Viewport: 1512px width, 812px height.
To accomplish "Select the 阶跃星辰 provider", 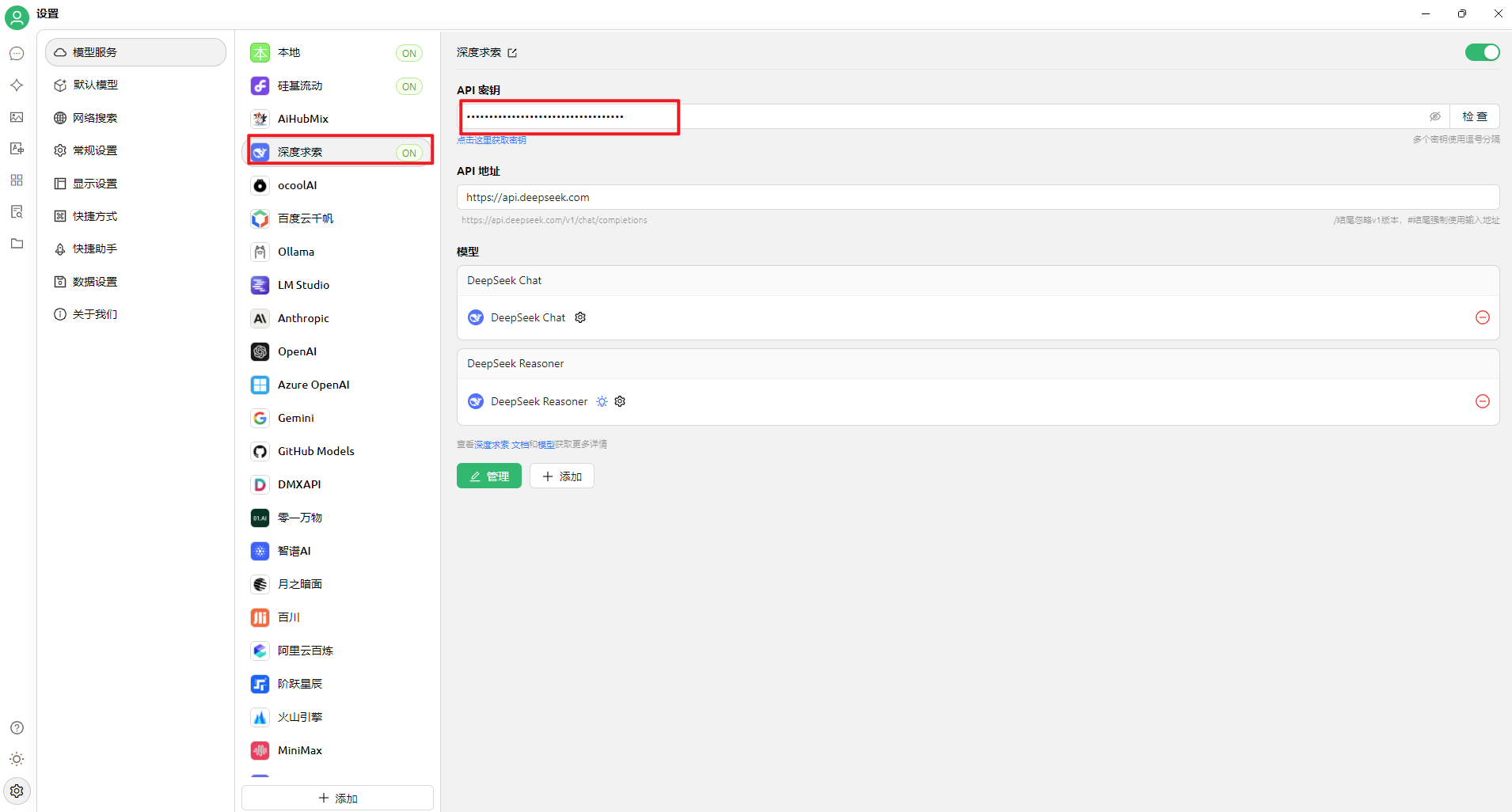I will (x=337, y=684).
